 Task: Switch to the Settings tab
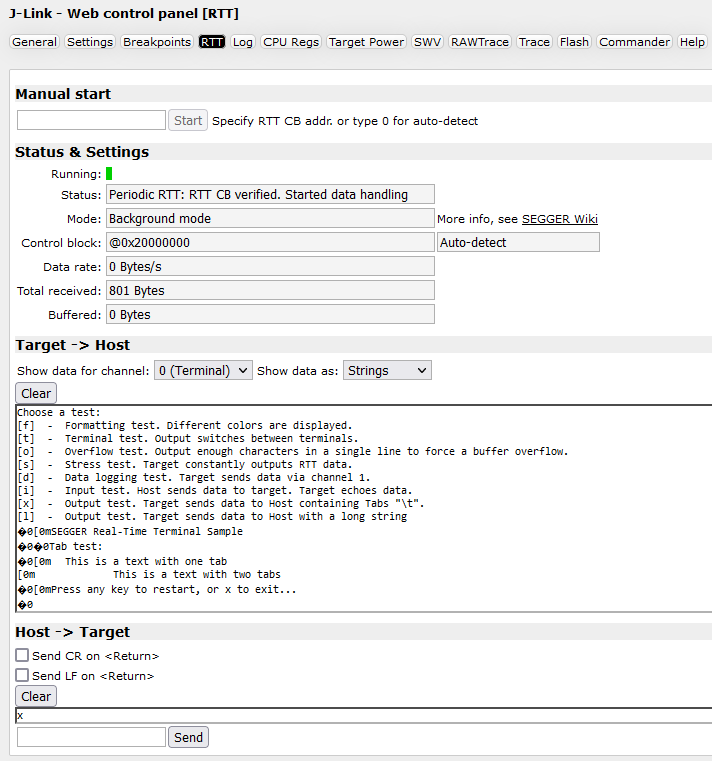click(90, 42)
